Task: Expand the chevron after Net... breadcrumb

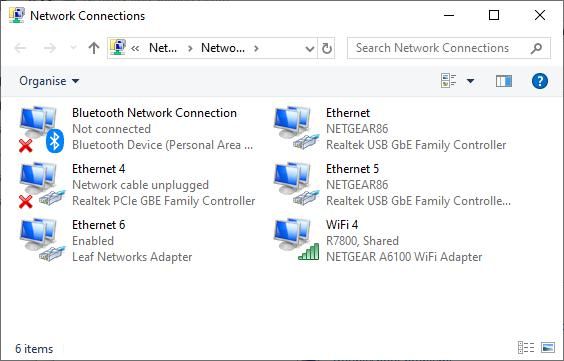Action: (x=190, y=48)
